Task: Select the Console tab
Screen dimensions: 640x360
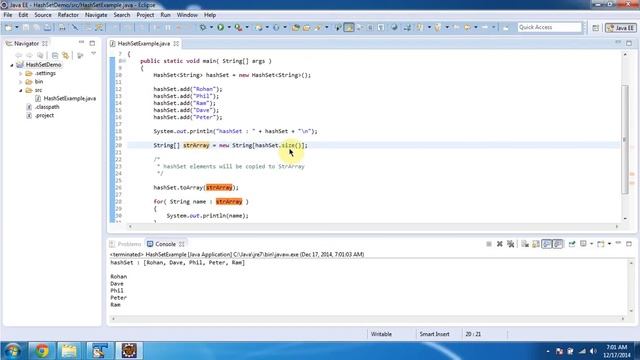Action: pos(165,244)
